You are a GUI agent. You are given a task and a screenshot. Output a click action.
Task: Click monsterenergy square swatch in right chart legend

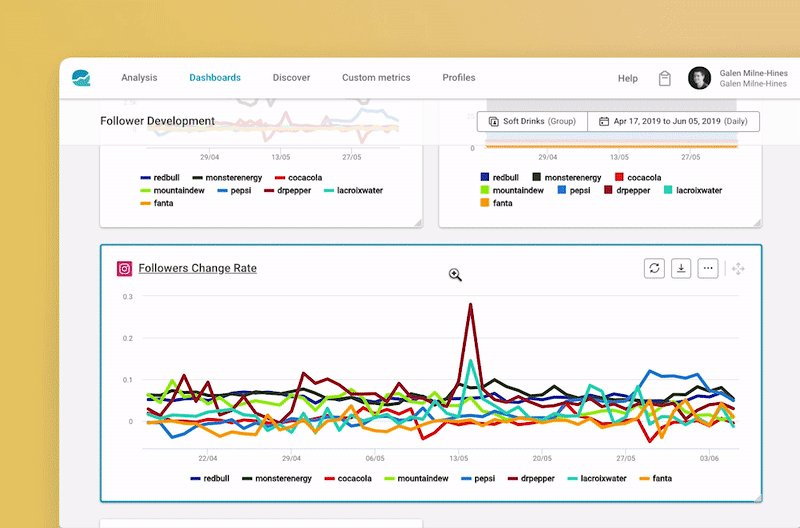tap(537, 177)
